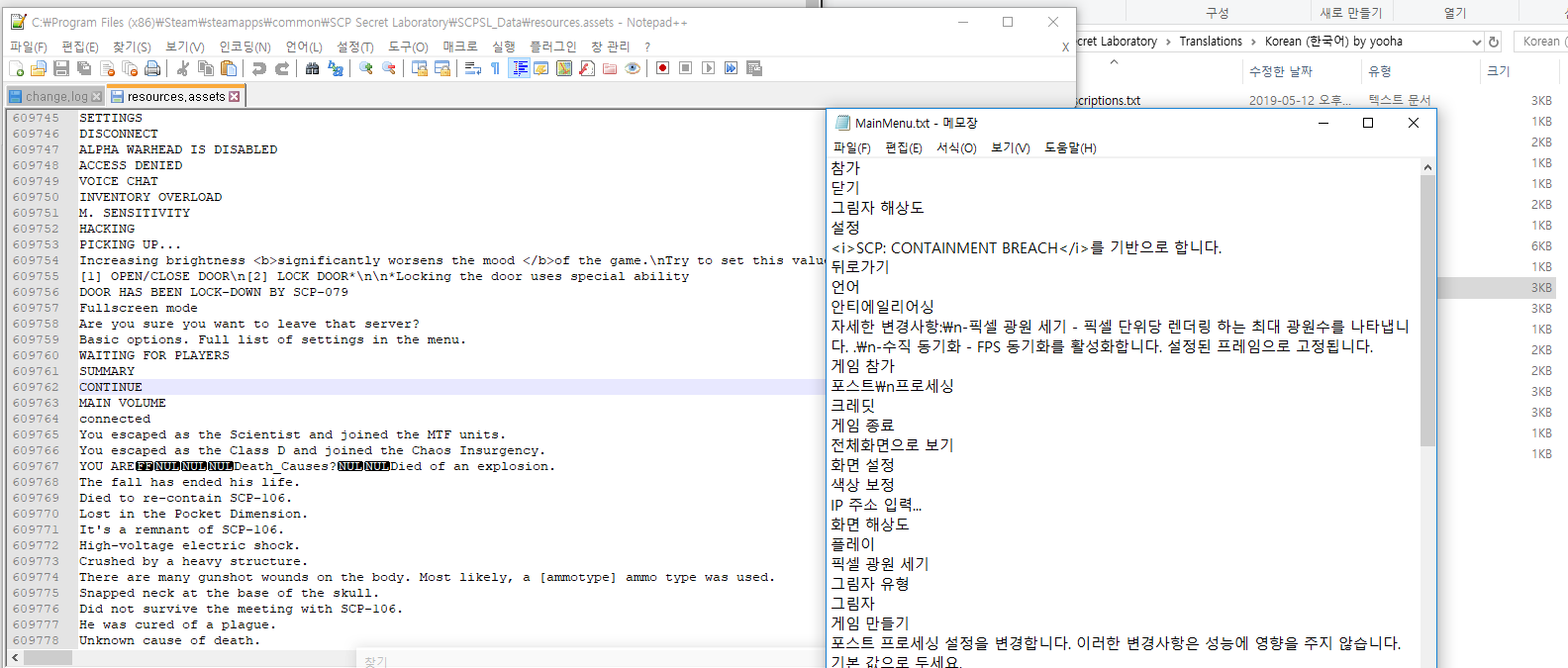This screenshot has width=1568, height=668.
Task: Select the criptions.txt file in Explorer
Action: (1108, 101)
